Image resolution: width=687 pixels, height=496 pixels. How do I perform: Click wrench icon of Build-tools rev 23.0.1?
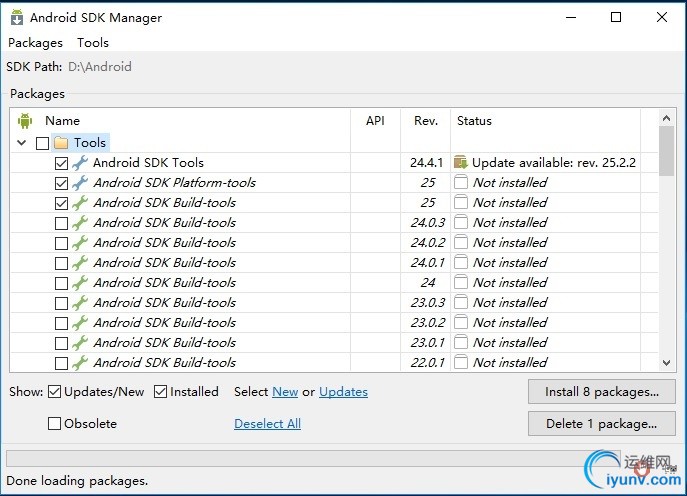tap(80, 343)
